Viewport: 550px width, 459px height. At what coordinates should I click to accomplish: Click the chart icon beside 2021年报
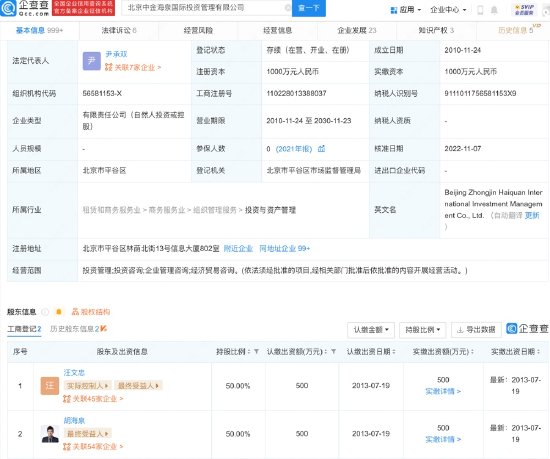tap(321, 149)
